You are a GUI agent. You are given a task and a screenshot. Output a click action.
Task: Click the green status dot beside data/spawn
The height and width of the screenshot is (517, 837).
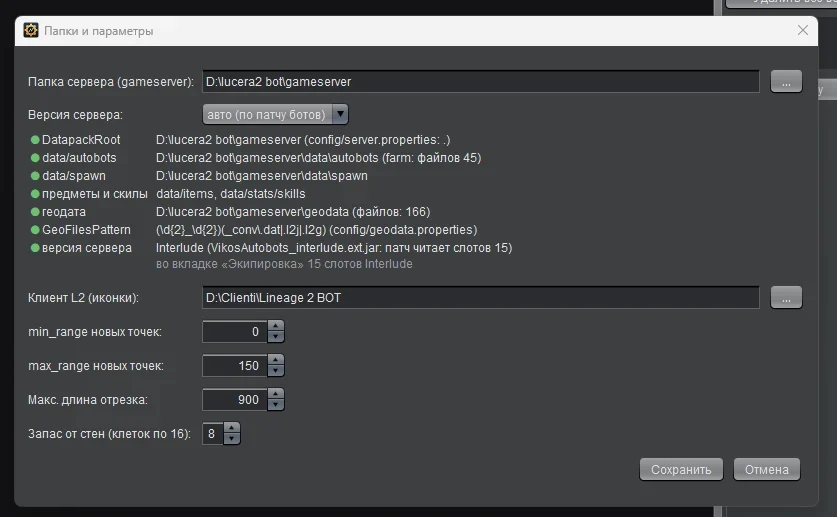(x=35, y=176)
